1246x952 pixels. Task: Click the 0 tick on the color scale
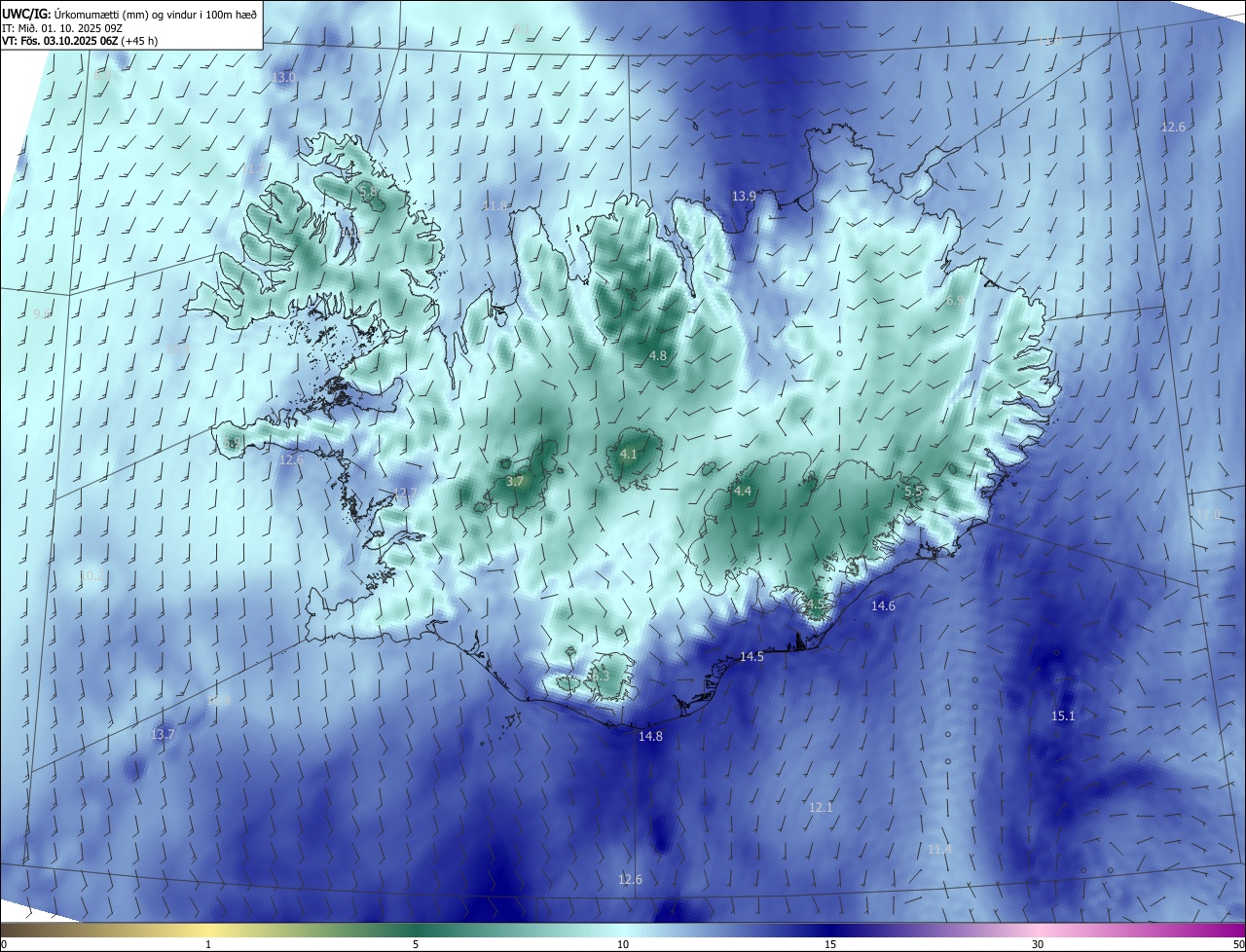(4, 944)
